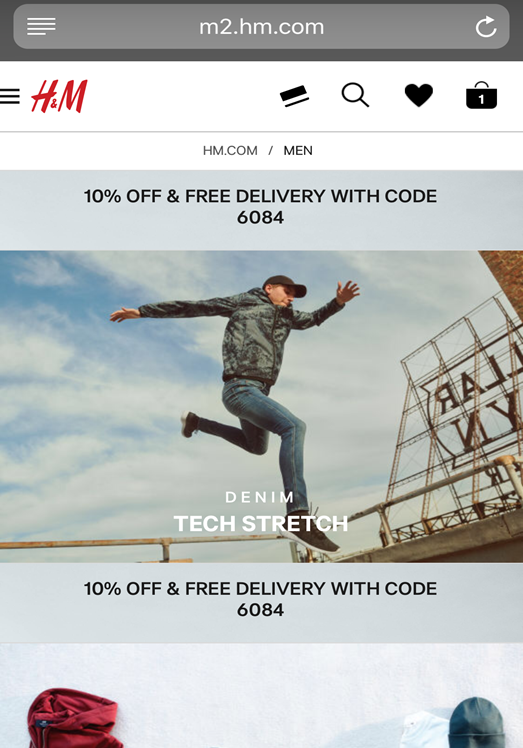Select the MEN breadcrumb item
Screen dimensions: 523x748
coord(298,151)
